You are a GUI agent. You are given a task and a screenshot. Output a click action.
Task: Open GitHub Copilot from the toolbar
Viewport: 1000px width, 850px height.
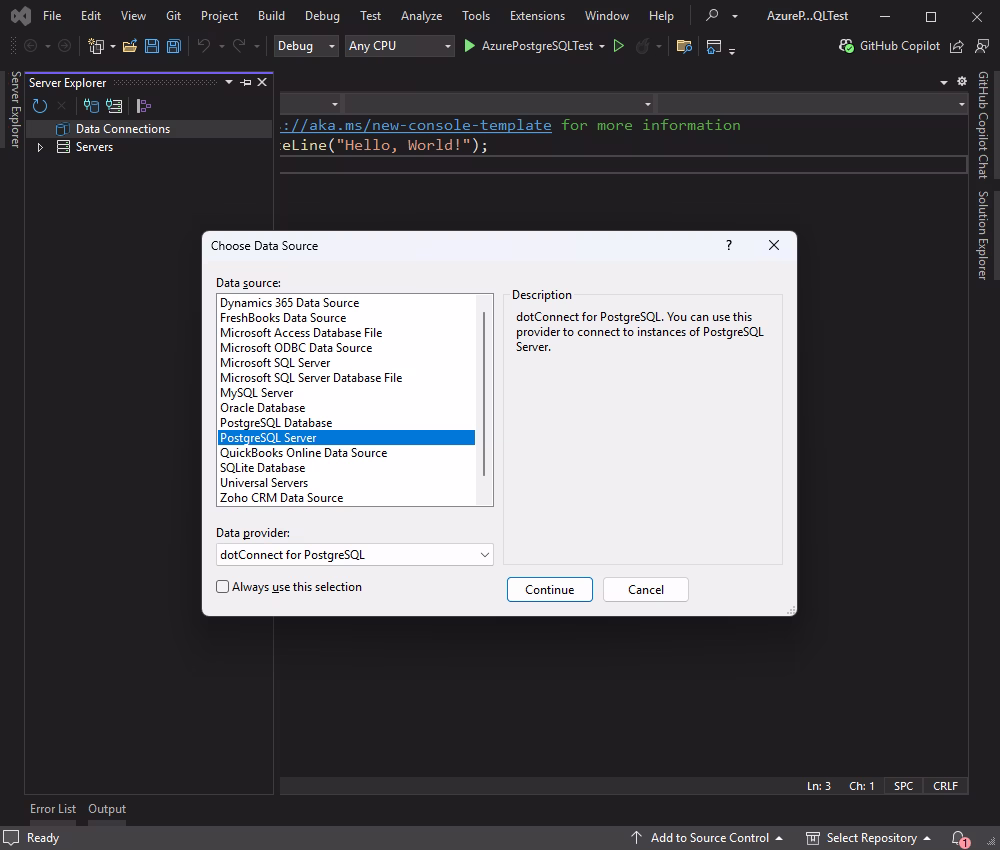pyautogui.click(x=899, y=45)
